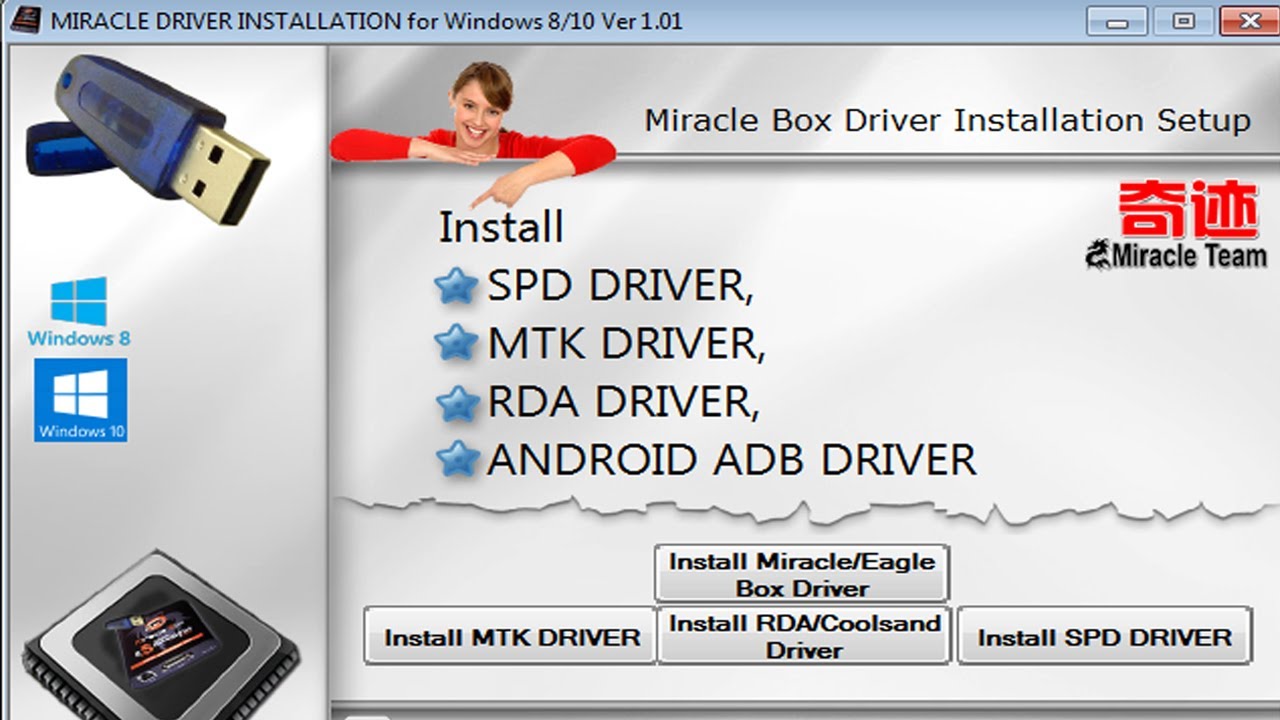Click 'Miracle Box Driver Installation Setup' heading
The width and height of the screenshot is (1280, 720).
coord(947,121)
